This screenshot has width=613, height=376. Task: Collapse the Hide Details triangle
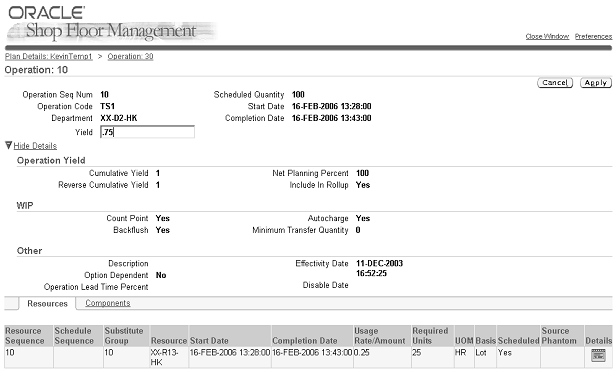(9, 145)
